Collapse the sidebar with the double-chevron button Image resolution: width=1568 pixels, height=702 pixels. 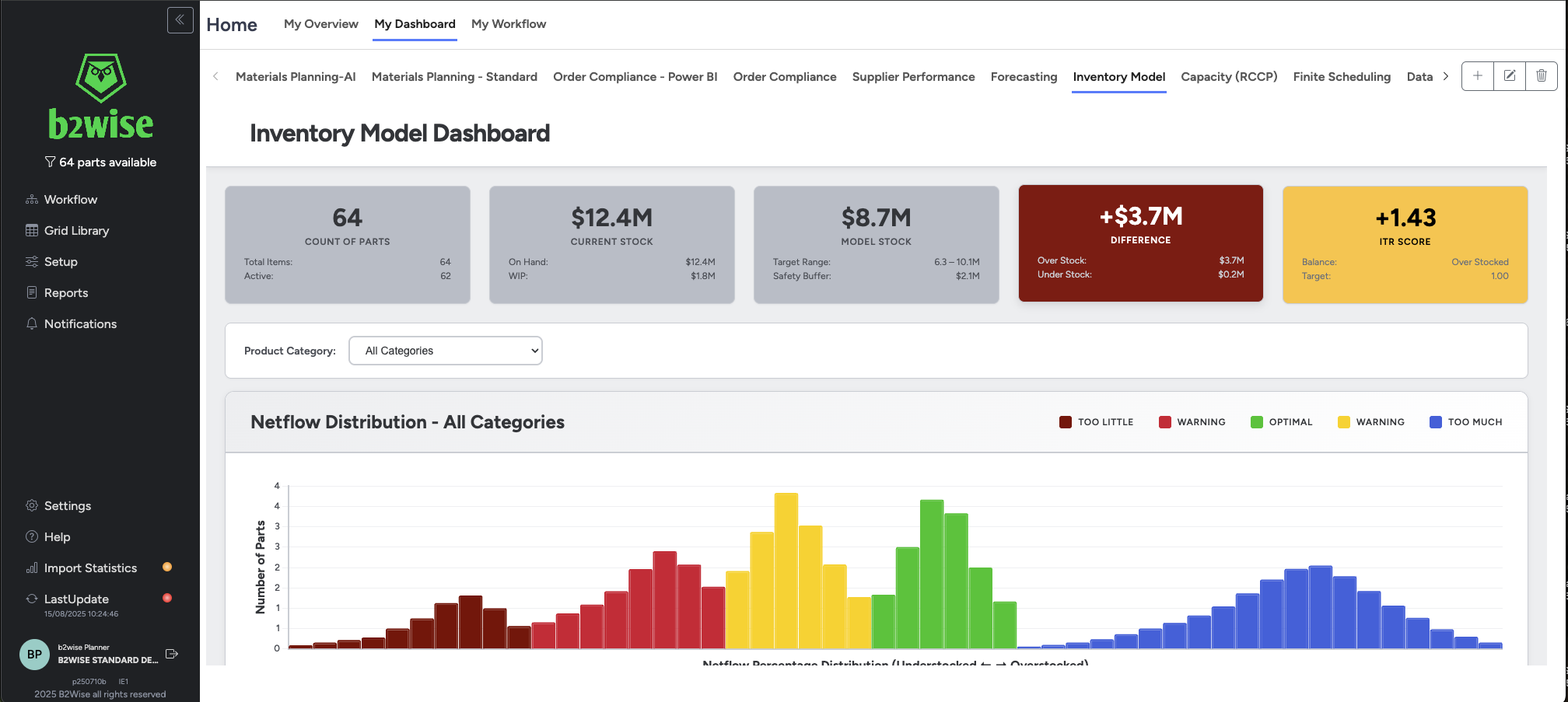(x=180, y=20)
